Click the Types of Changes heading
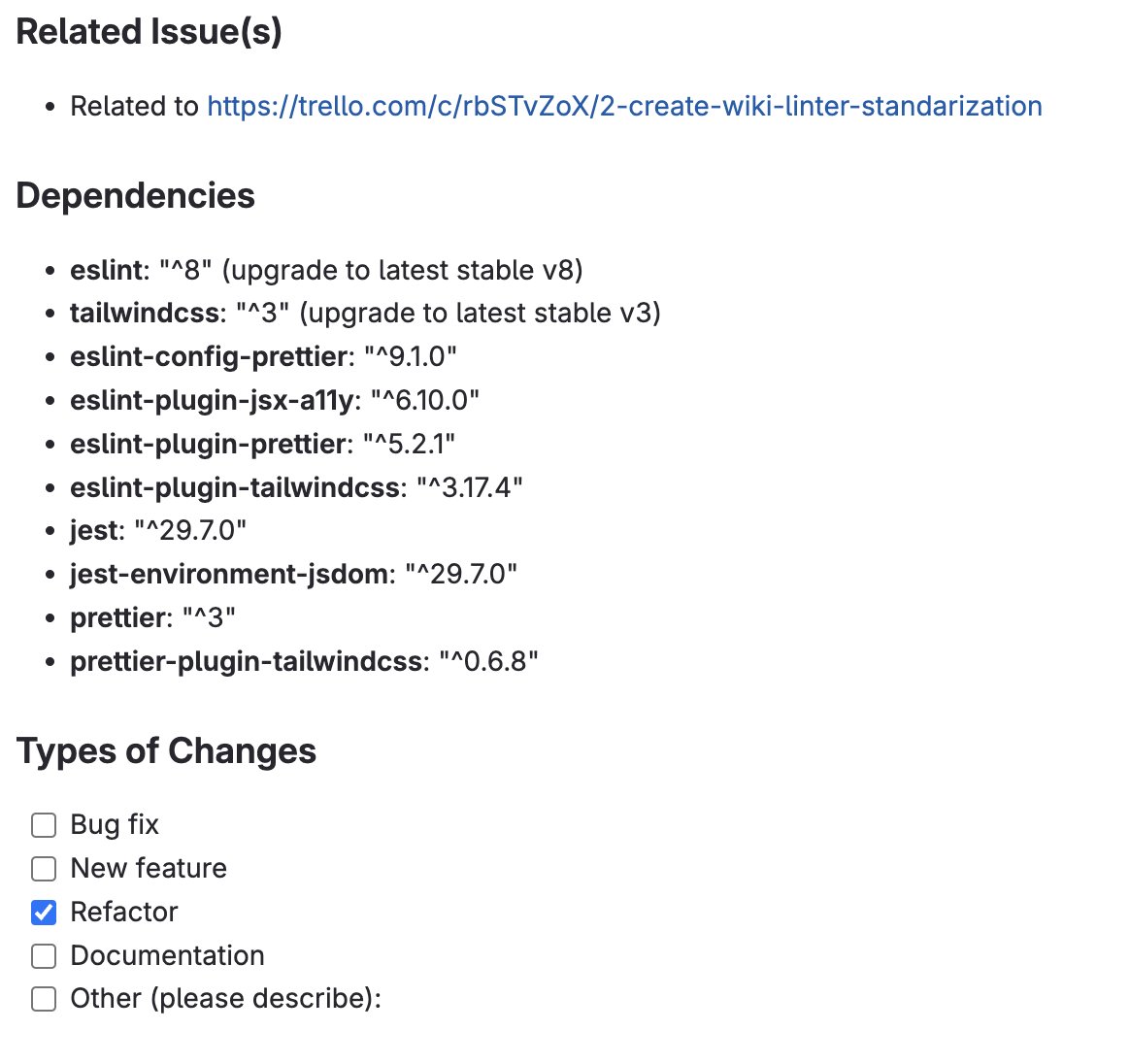Screen dimensions: 1130x1064 tap(166, 750)
